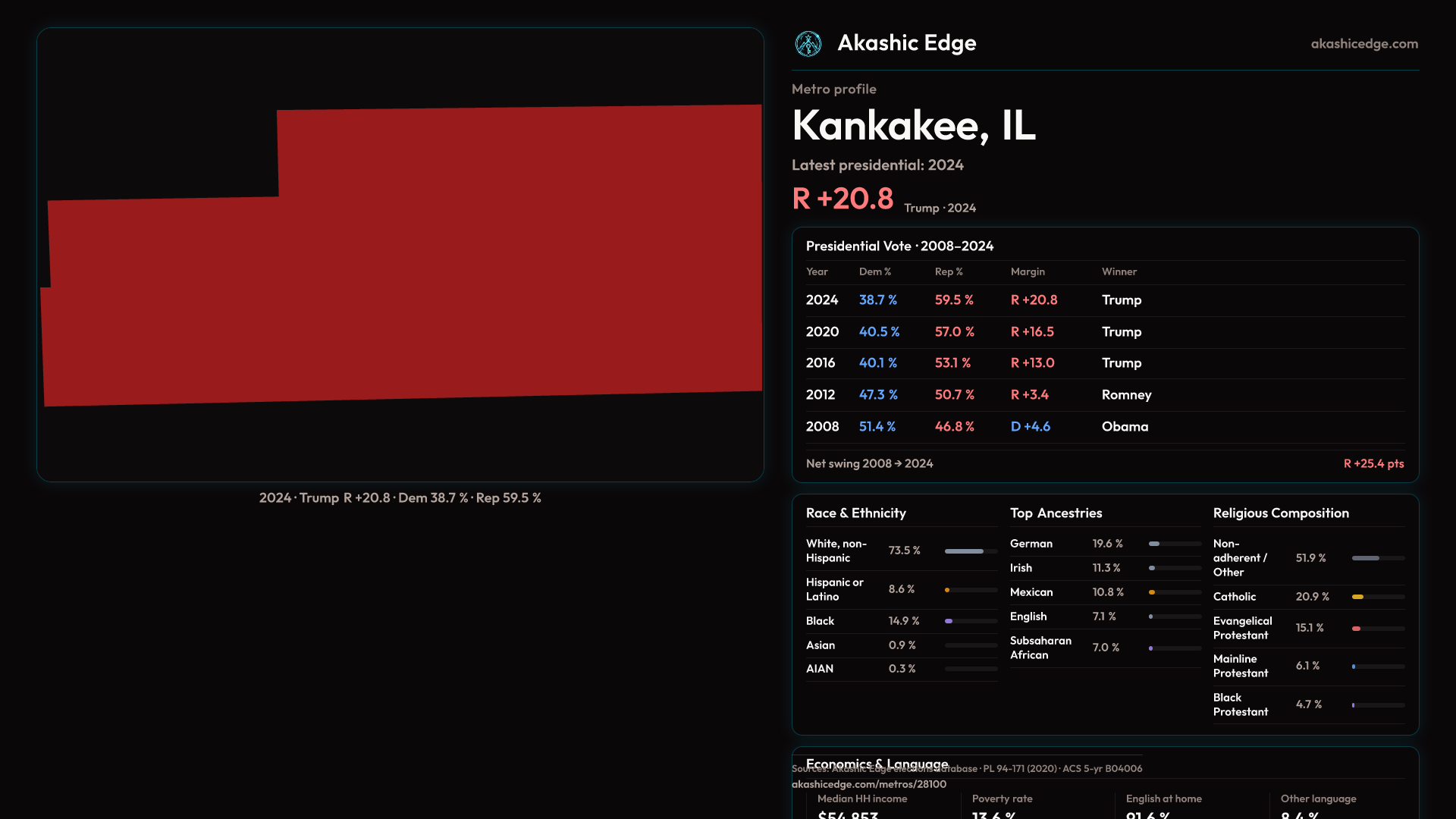Click the map caption below the map

click(x=400, y=498)
